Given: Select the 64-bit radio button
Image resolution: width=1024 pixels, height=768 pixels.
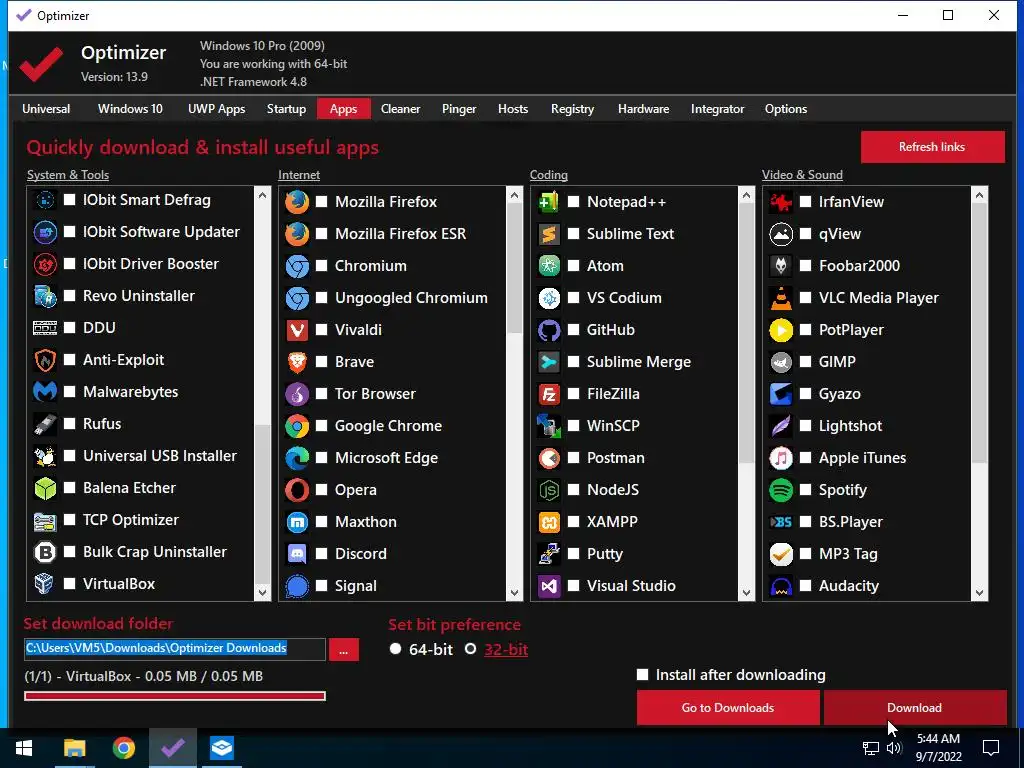Looking at the screenshot, I should [395, 649].
